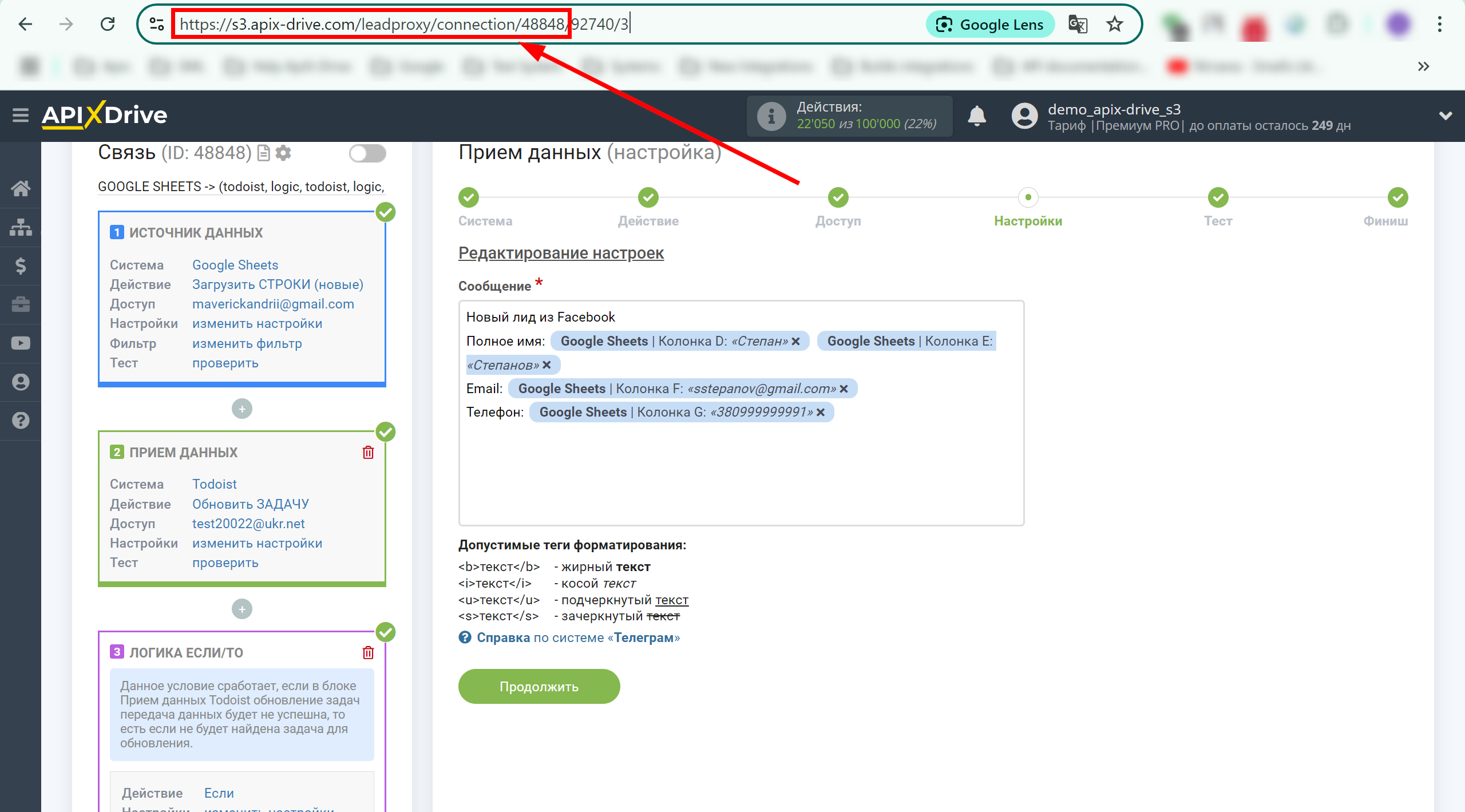Open Обновить ЗАДАЧУ action link

(x=250, y=504)
